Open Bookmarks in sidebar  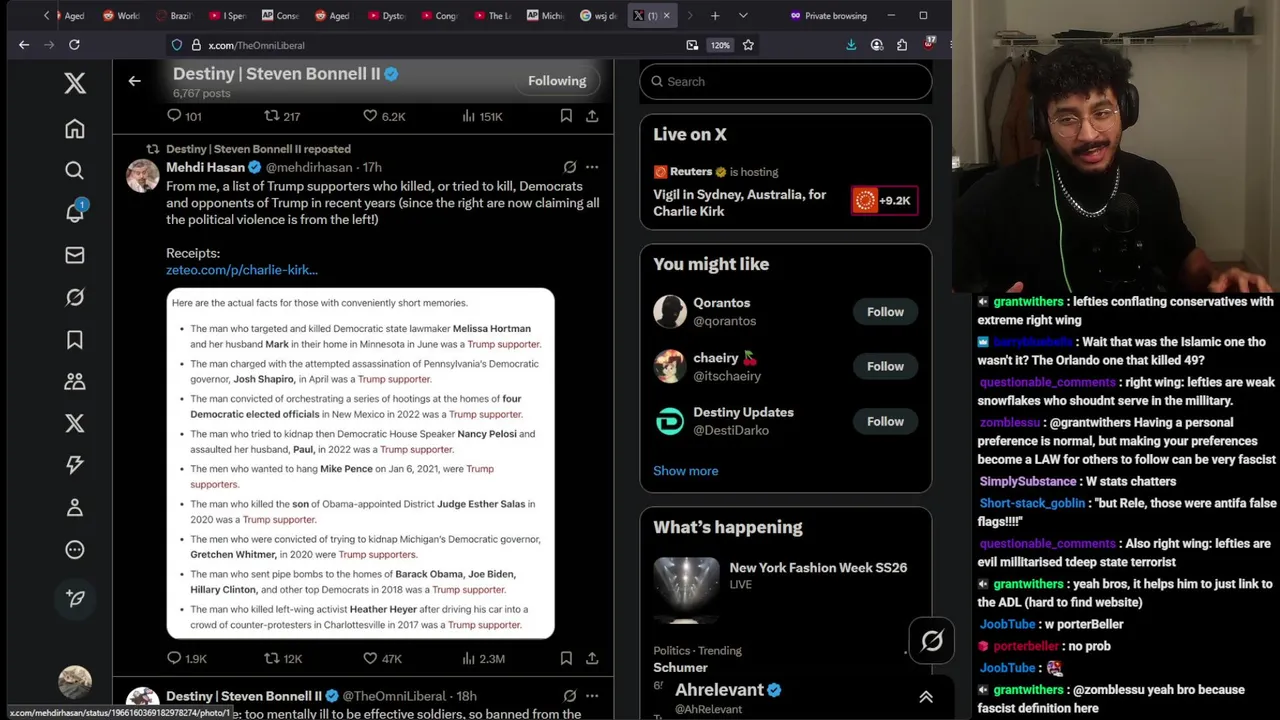point(75,340)
